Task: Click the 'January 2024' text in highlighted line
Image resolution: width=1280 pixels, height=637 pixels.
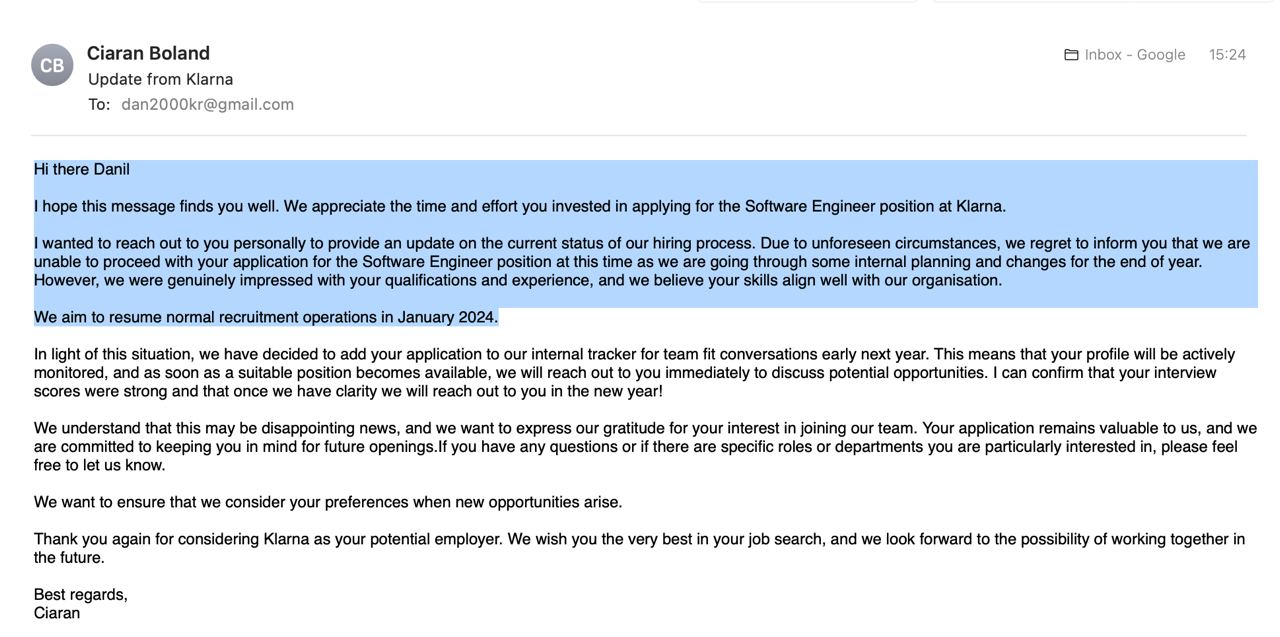Action: (x=446, y=317)
